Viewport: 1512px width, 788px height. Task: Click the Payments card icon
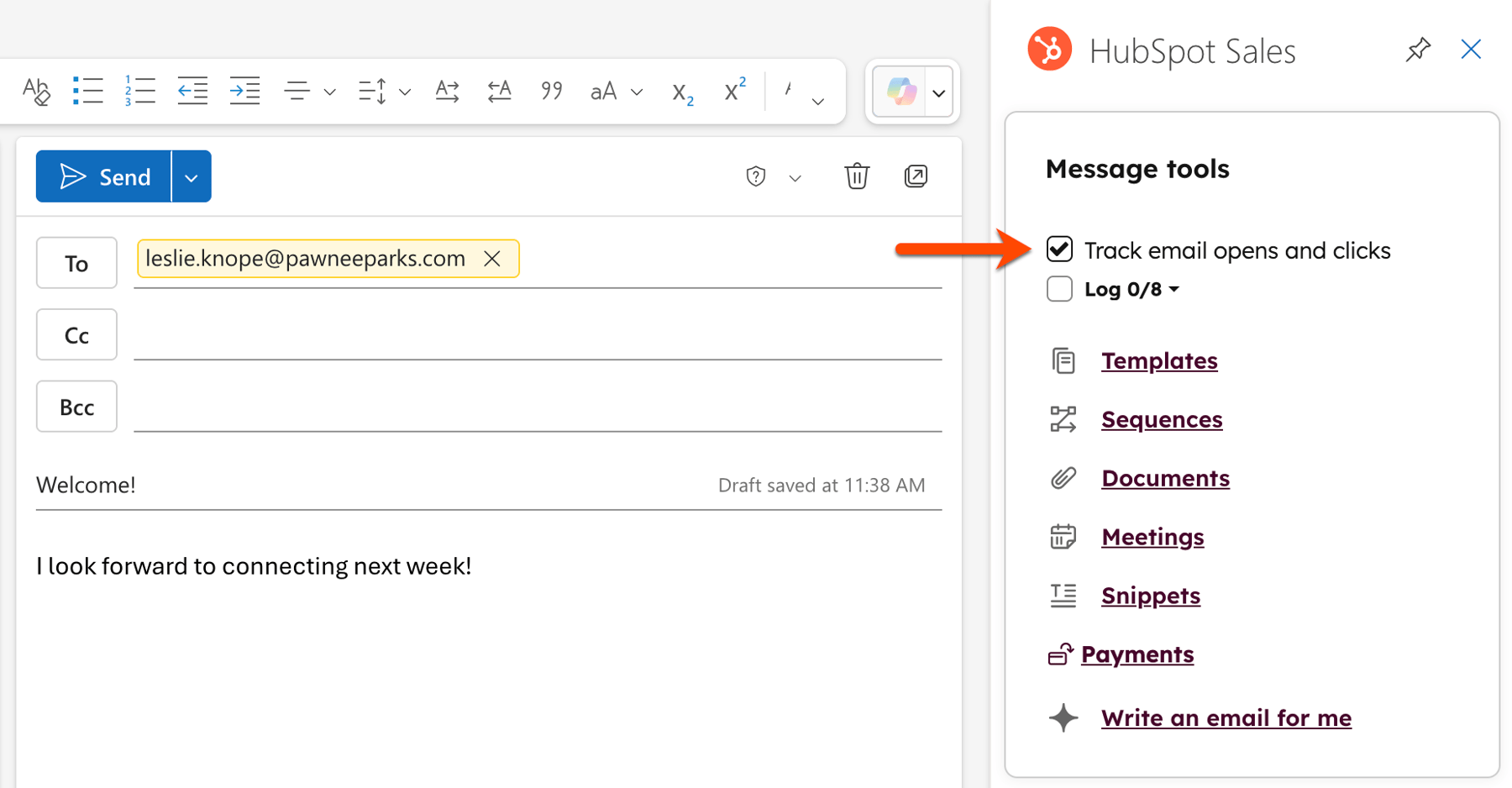(1061, 654)
